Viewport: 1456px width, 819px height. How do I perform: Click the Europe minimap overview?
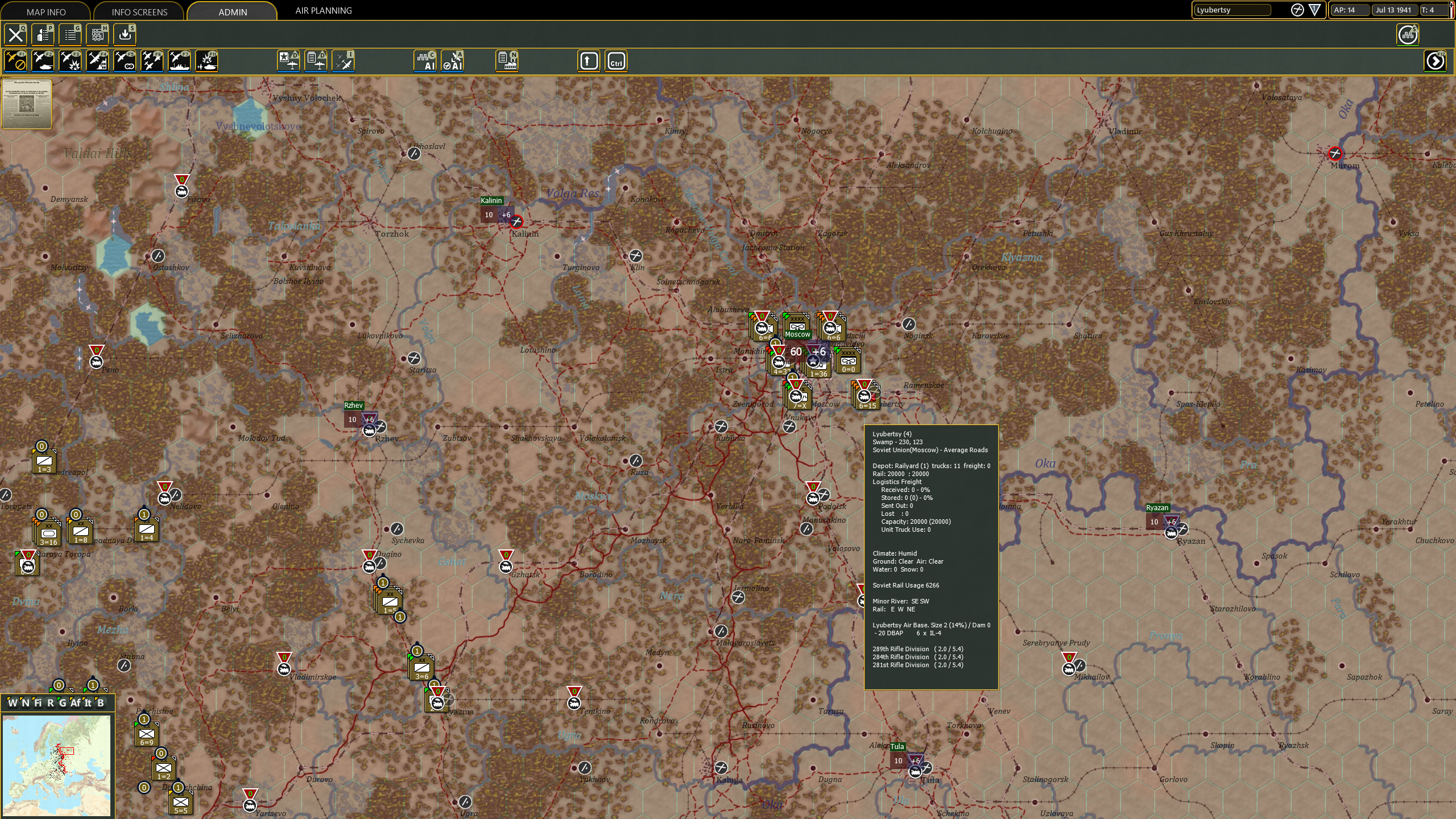pyautogui.click(x=56, y=766)
